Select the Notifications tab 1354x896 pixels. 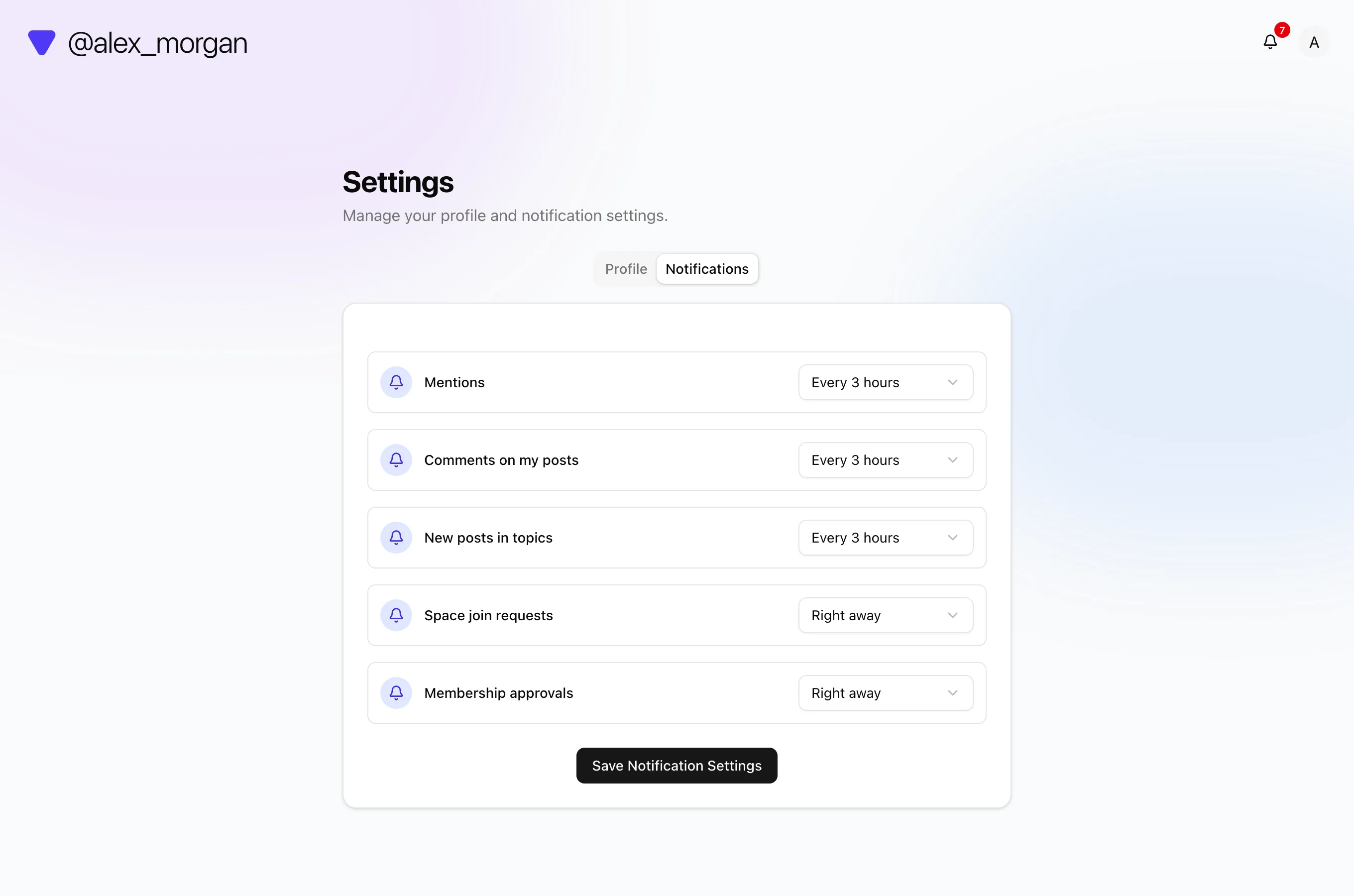pos(707,269)
